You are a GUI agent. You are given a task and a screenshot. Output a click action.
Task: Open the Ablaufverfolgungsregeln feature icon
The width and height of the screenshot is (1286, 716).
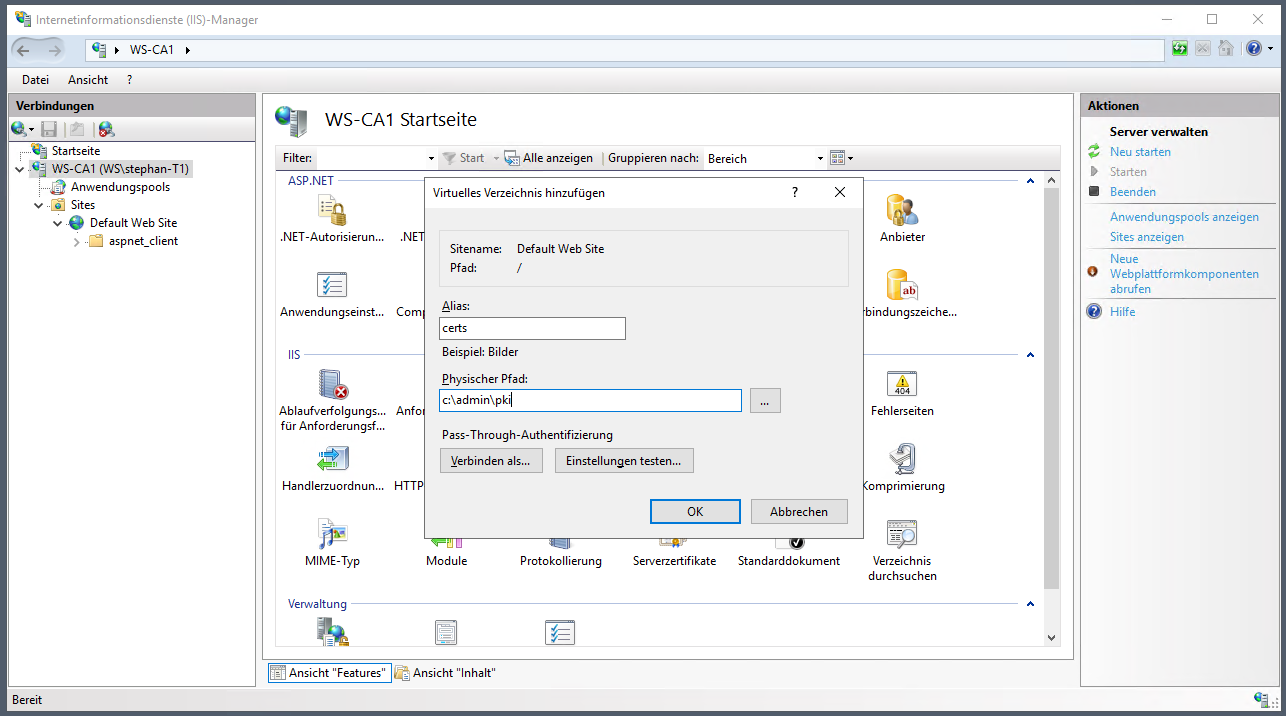332,384
